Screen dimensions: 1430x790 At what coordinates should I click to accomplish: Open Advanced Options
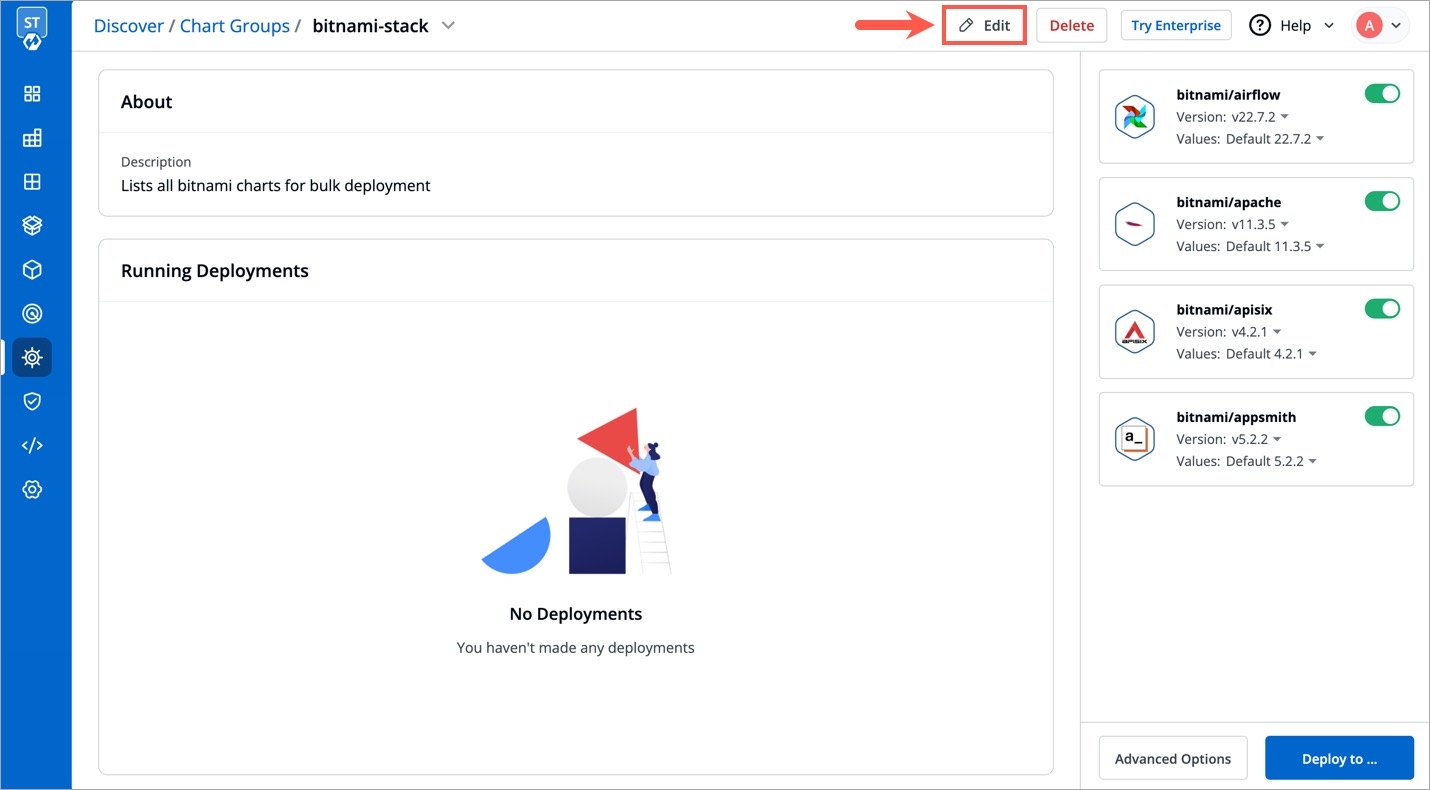pos(1173,758)
